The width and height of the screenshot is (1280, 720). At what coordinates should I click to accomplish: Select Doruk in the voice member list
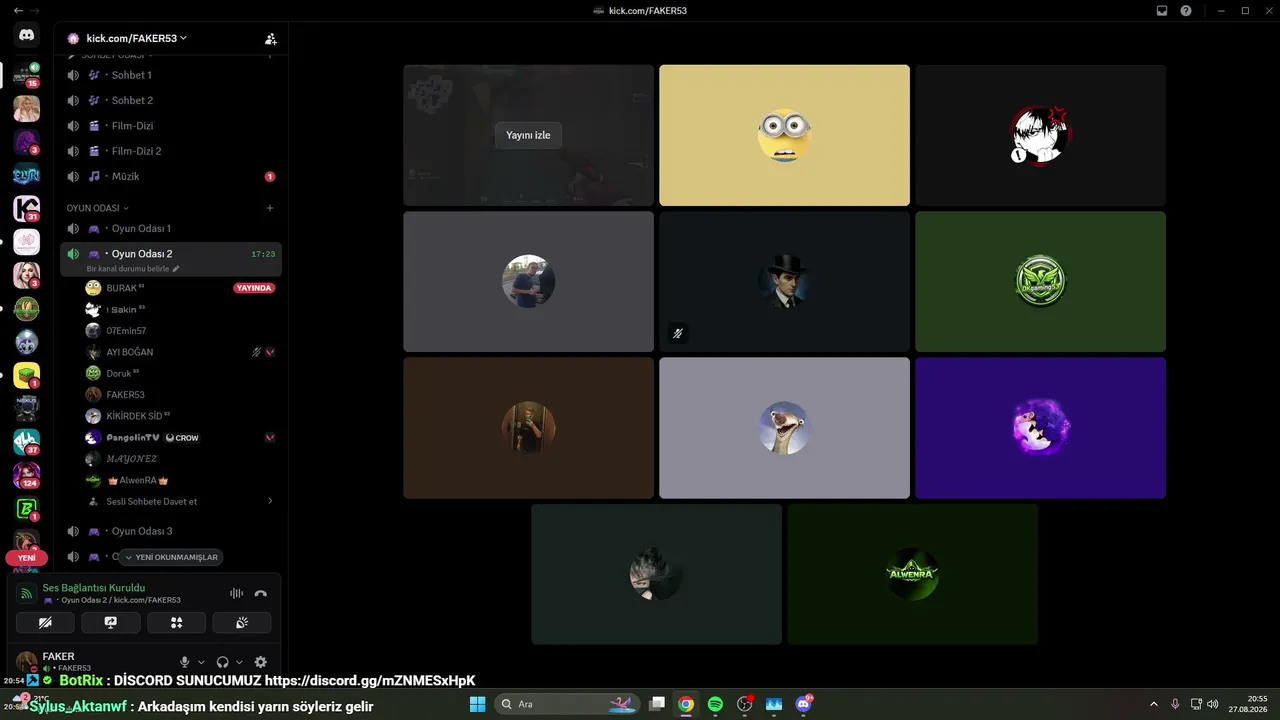[180, 373]
